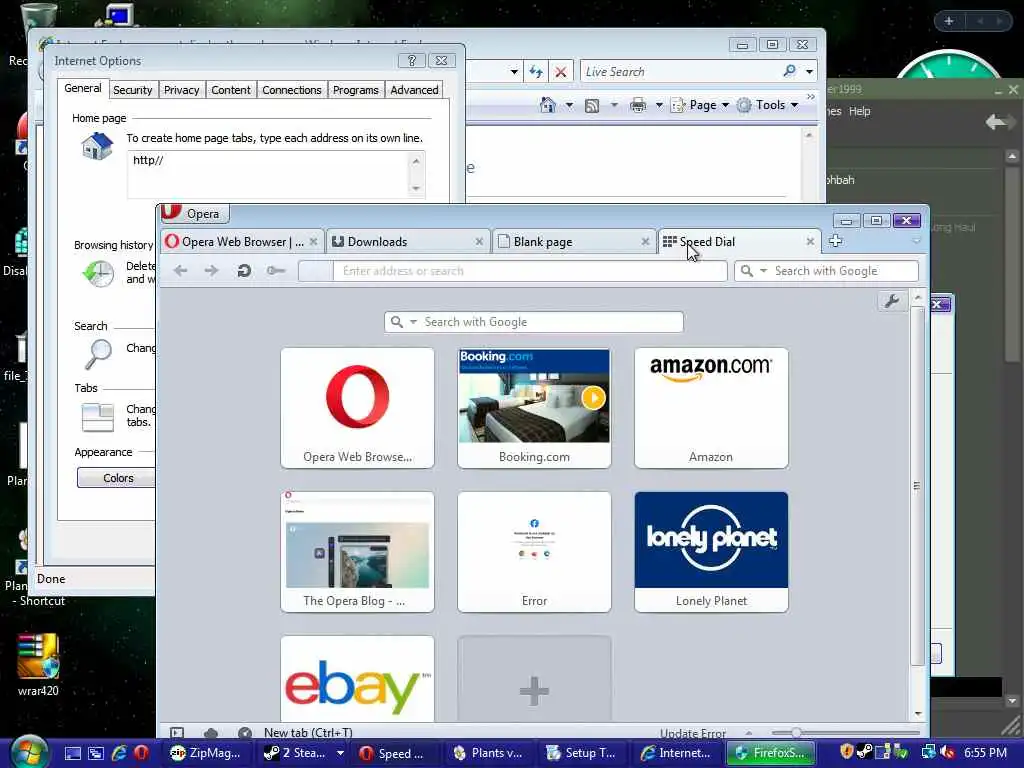The image size is (1024, 768).
Task: Select the Speed Dial tab
Action: click(739, 242)
